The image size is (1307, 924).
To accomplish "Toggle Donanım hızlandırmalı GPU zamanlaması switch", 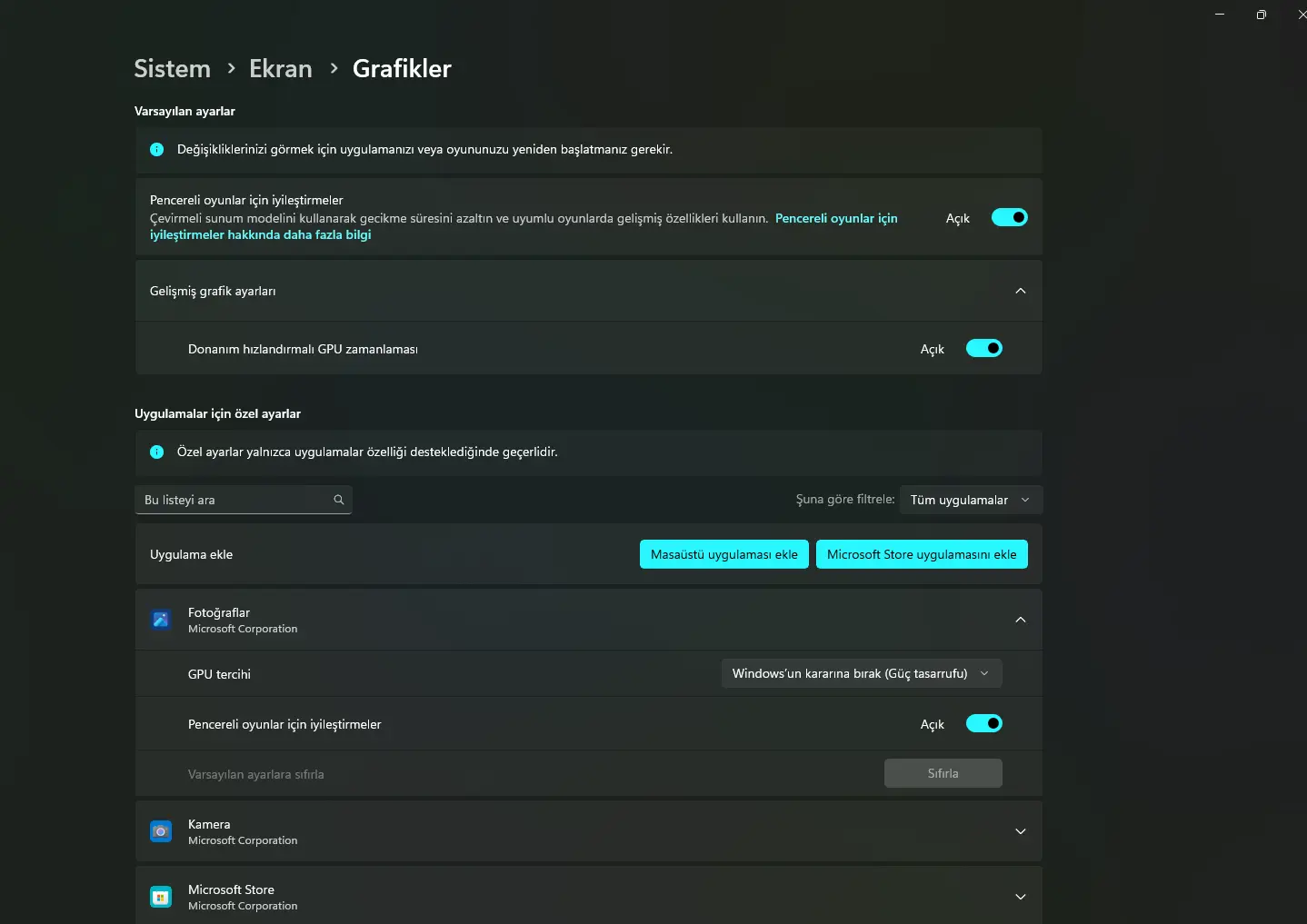I will (983, 348).
